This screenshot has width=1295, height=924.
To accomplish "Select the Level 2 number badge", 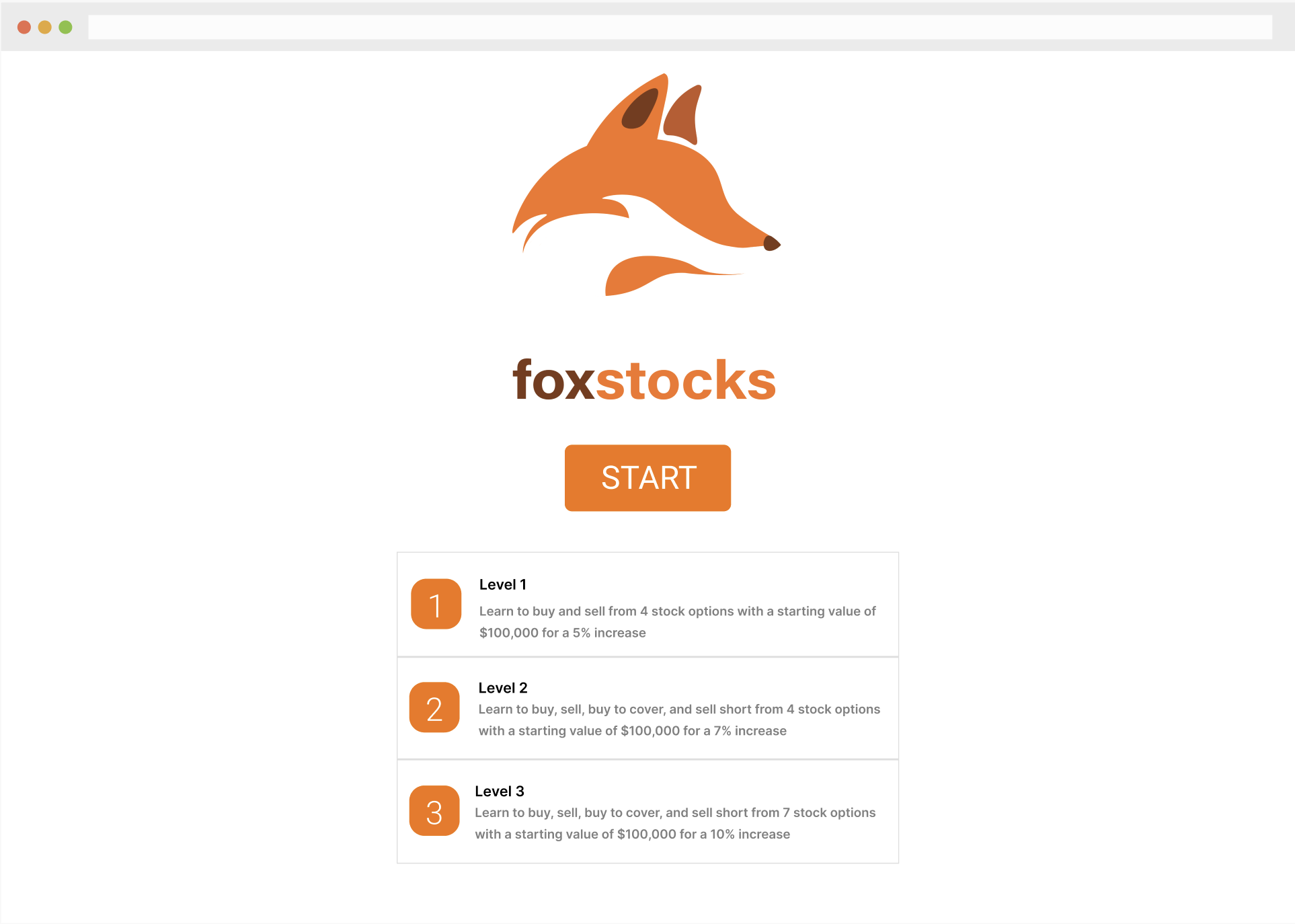I will click(434, 707).
